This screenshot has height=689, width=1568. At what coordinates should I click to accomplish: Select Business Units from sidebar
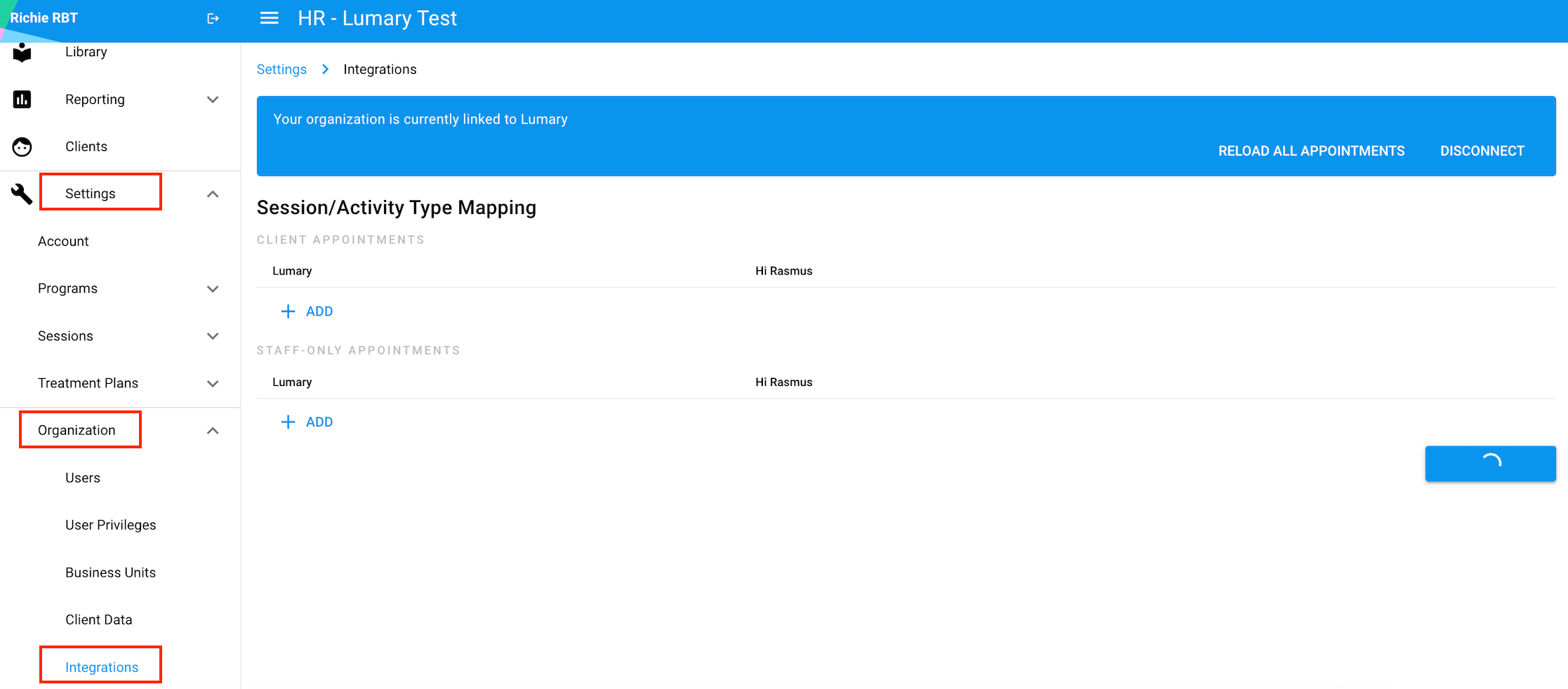click(110, 572)
